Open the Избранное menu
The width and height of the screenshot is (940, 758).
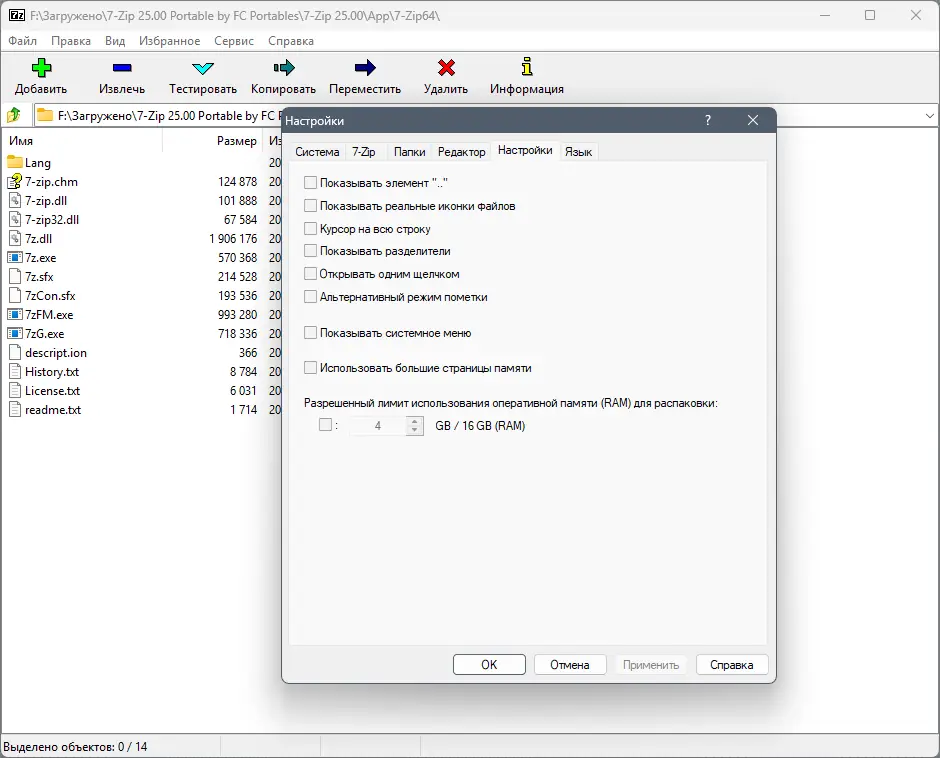(x=170, y=41)
